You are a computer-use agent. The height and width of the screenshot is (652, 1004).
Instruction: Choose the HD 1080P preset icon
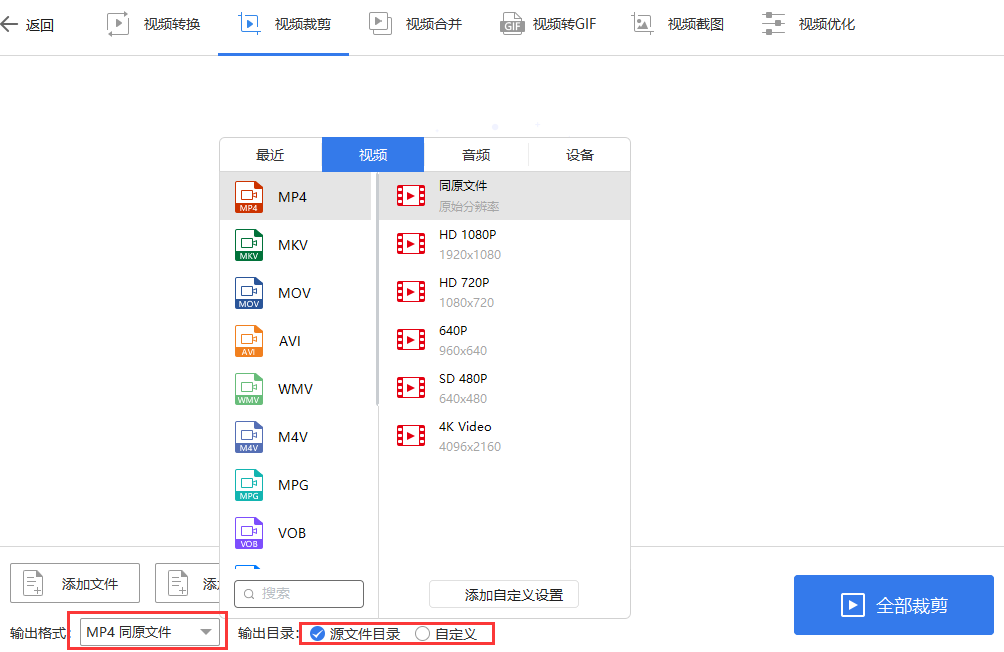[x=410, y=243]
